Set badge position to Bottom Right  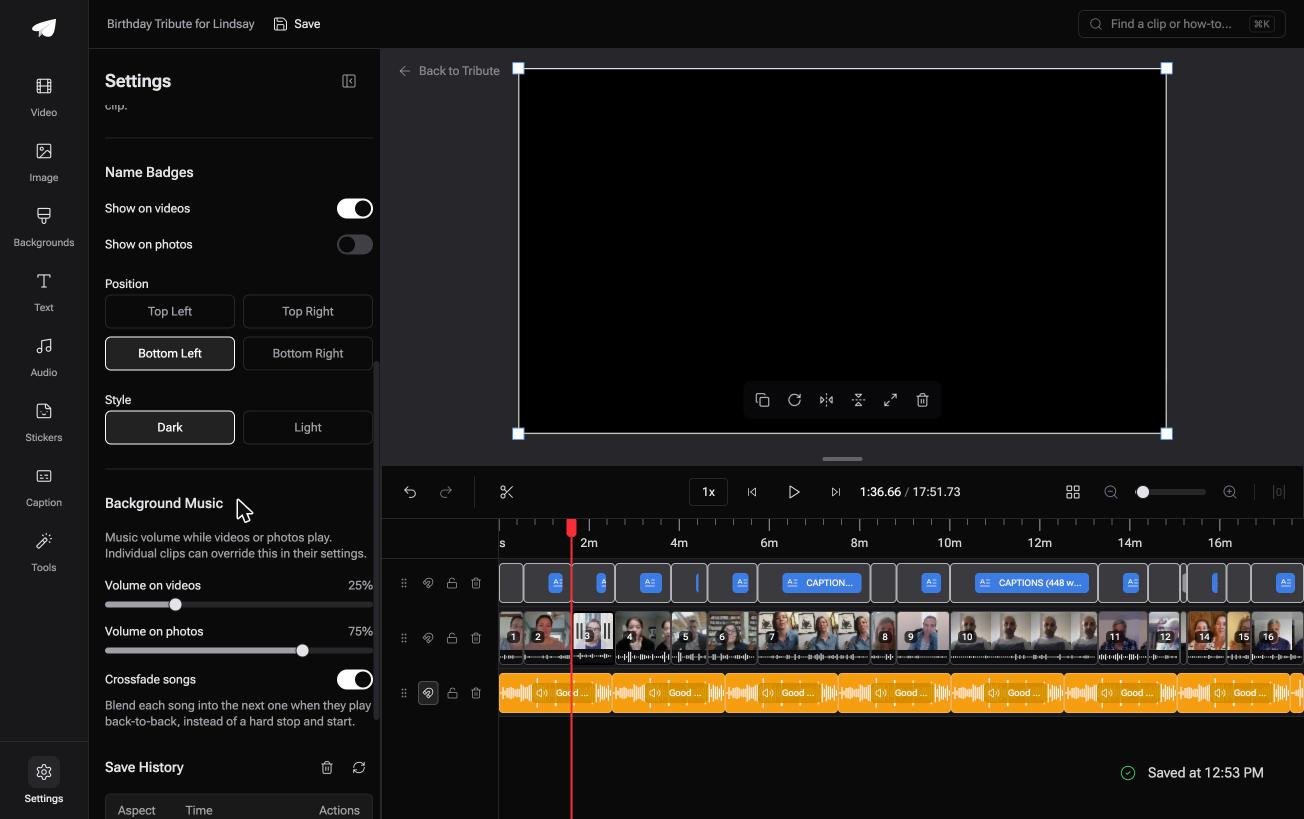coord(308,353)
